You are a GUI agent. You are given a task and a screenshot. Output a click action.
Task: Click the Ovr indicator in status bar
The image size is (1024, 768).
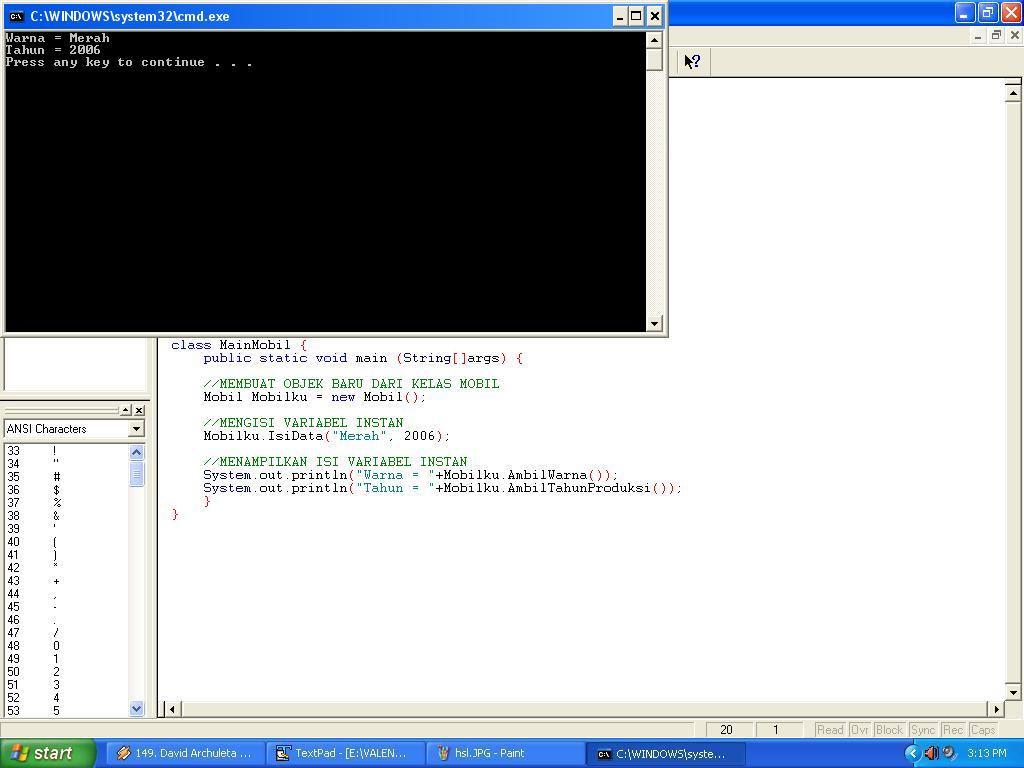(860, 730)
